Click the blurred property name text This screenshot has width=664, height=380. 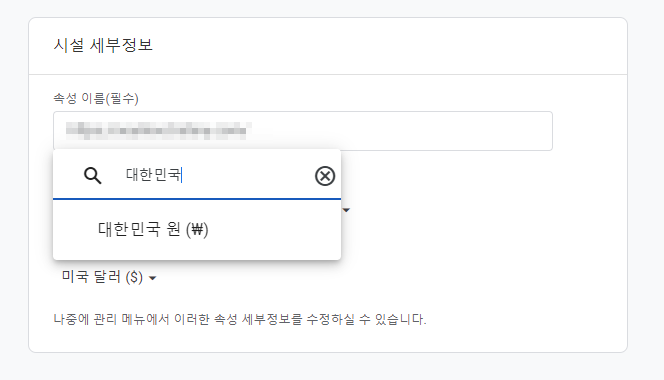click(159, 130)
